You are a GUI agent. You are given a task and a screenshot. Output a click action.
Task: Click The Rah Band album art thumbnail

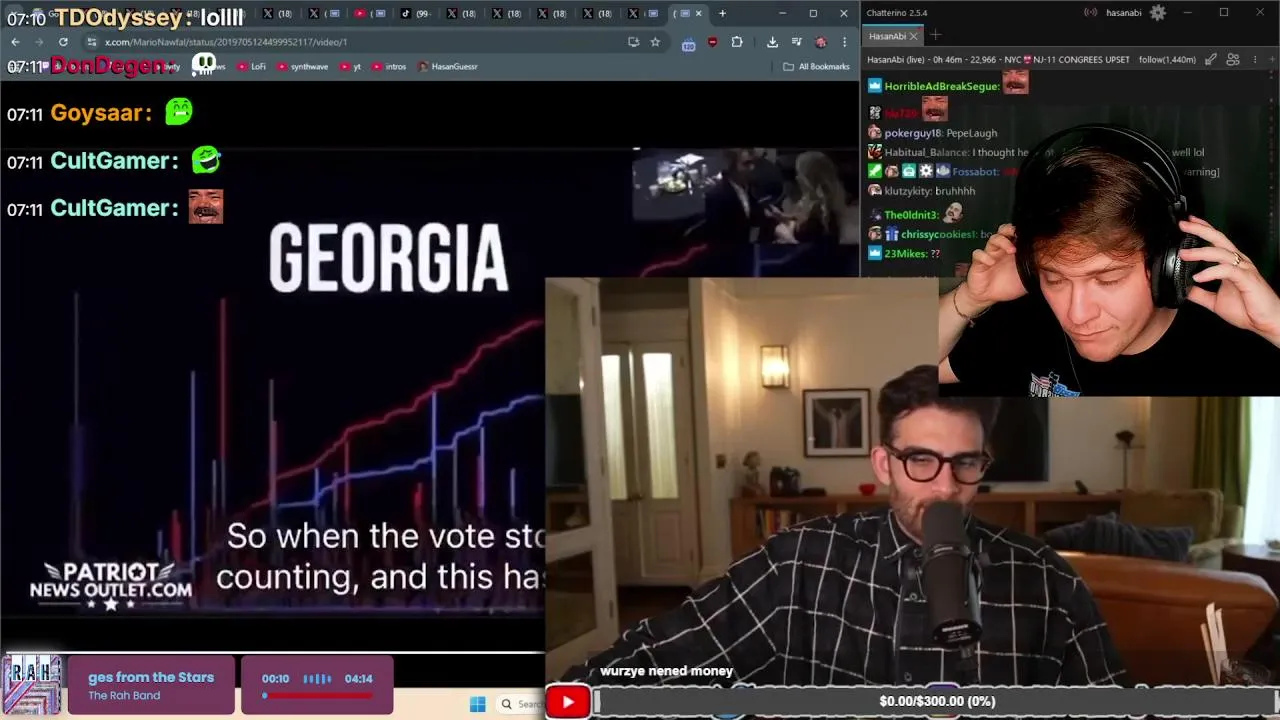click(x=32, y=685)
